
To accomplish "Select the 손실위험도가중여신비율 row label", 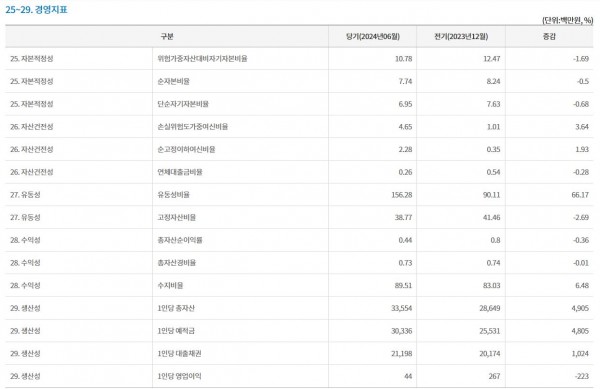I will (192, 127).
